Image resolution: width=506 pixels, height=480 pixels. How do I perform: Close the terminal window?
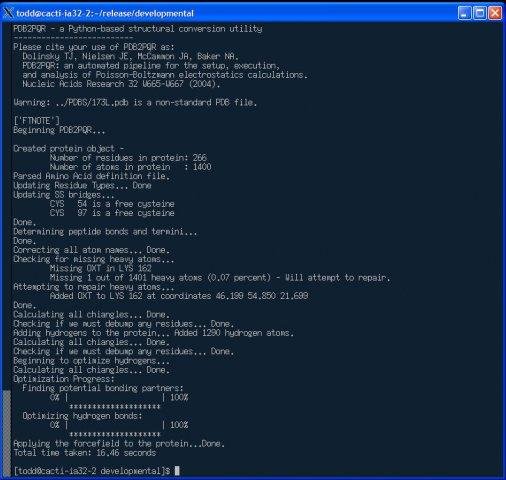495,13
